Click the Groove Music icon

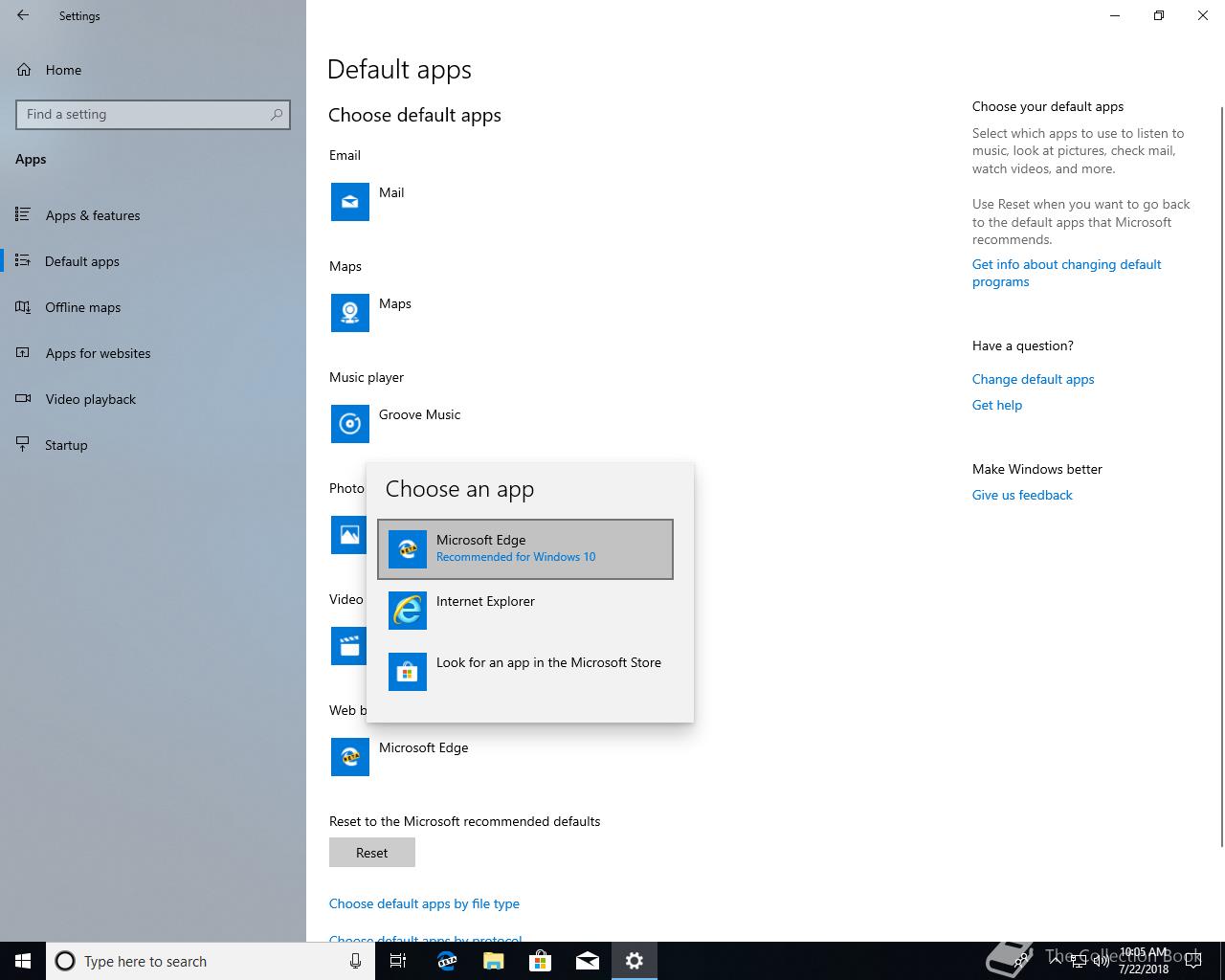(350, 424)
